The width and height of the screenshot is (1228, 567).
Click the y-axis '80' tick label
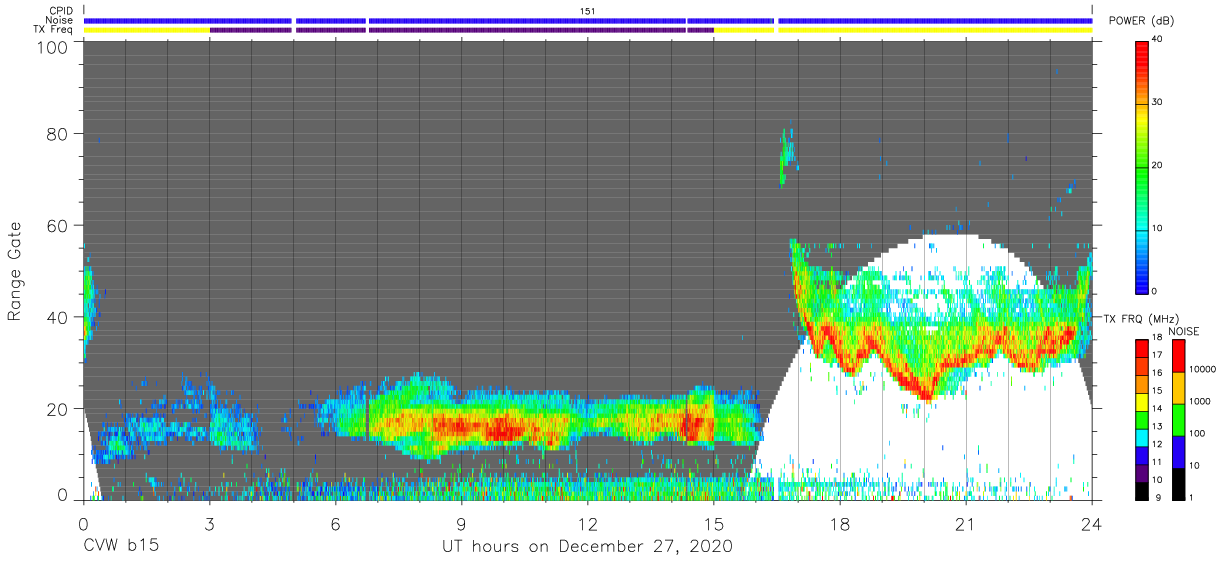click(59, 133)
